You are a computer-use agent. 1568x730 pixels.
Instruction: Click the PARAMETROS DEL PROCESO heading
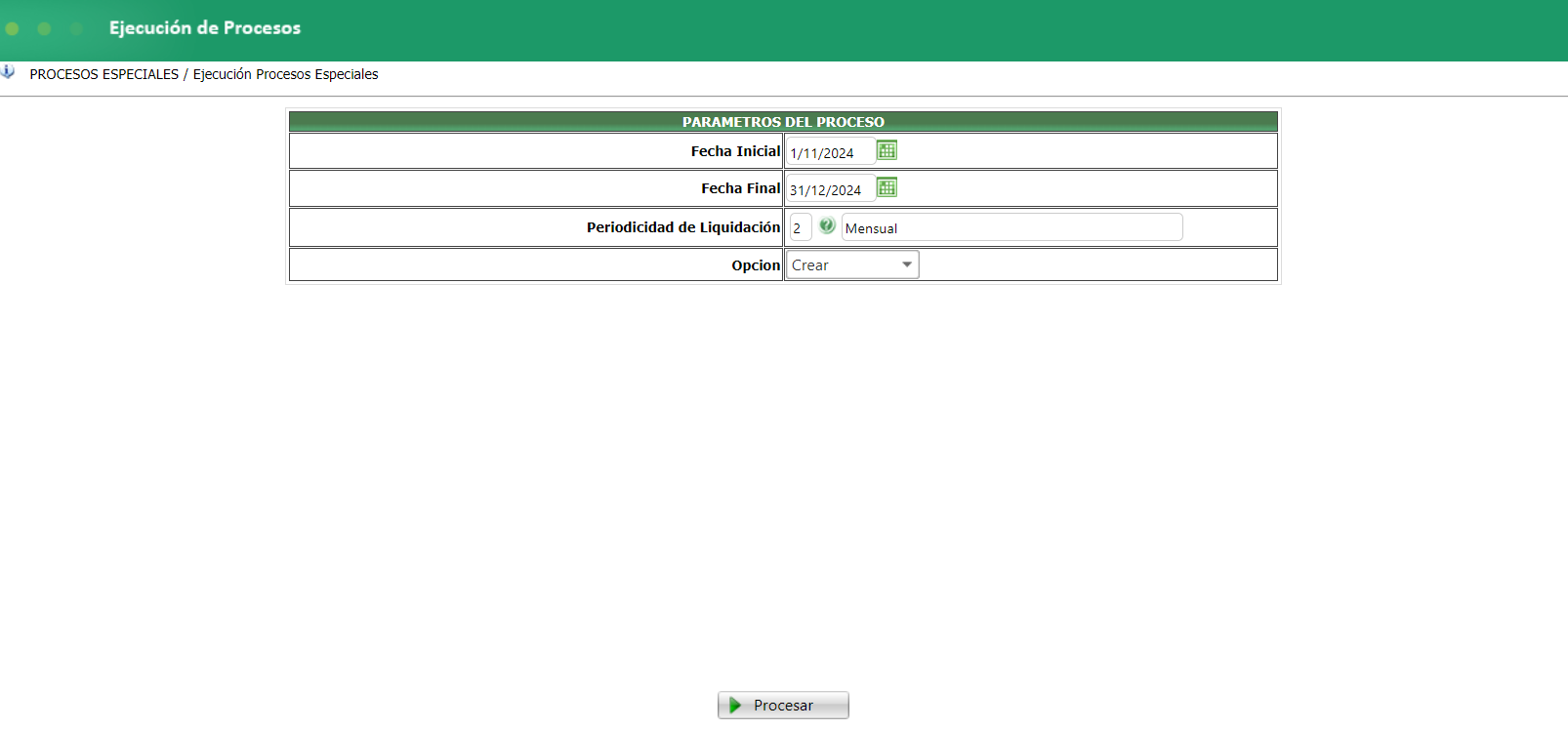(783, 122)
